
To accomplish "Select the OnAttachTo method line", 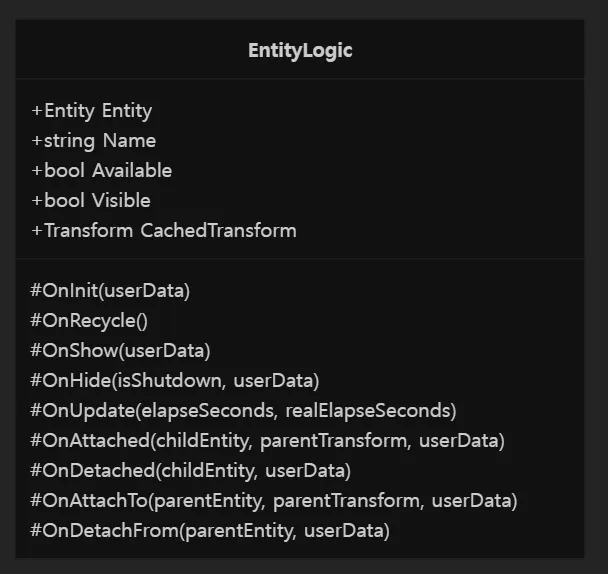I will pos(274,501).
